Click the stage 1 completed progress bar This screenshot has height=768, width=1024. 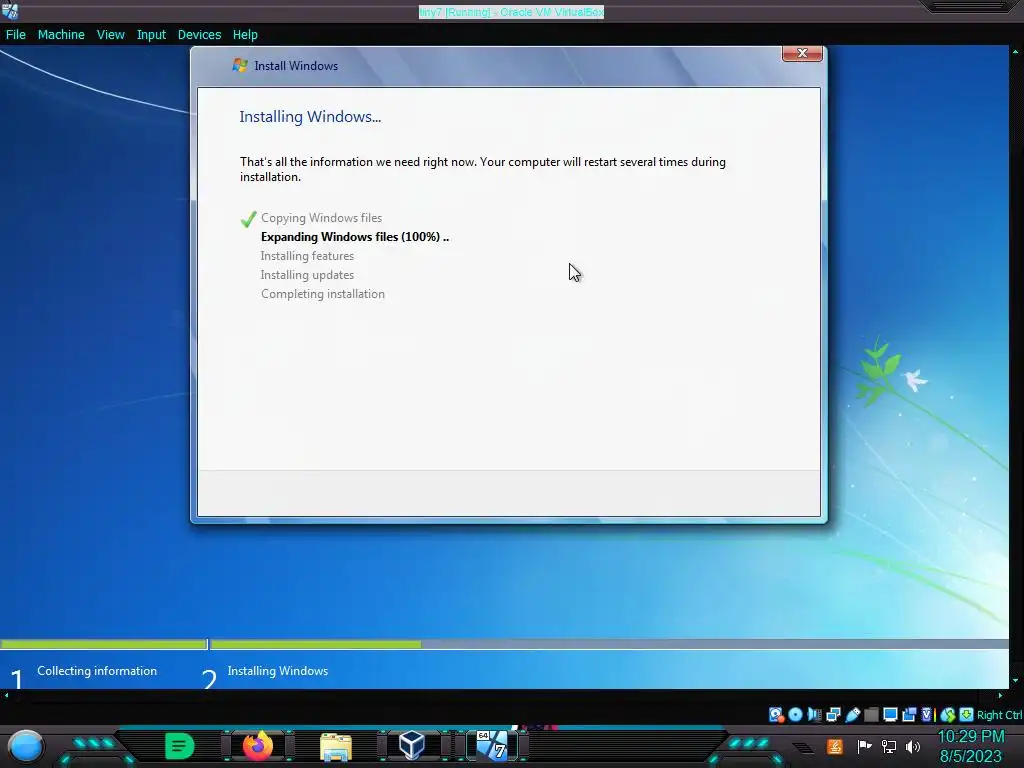coord(104,644)
